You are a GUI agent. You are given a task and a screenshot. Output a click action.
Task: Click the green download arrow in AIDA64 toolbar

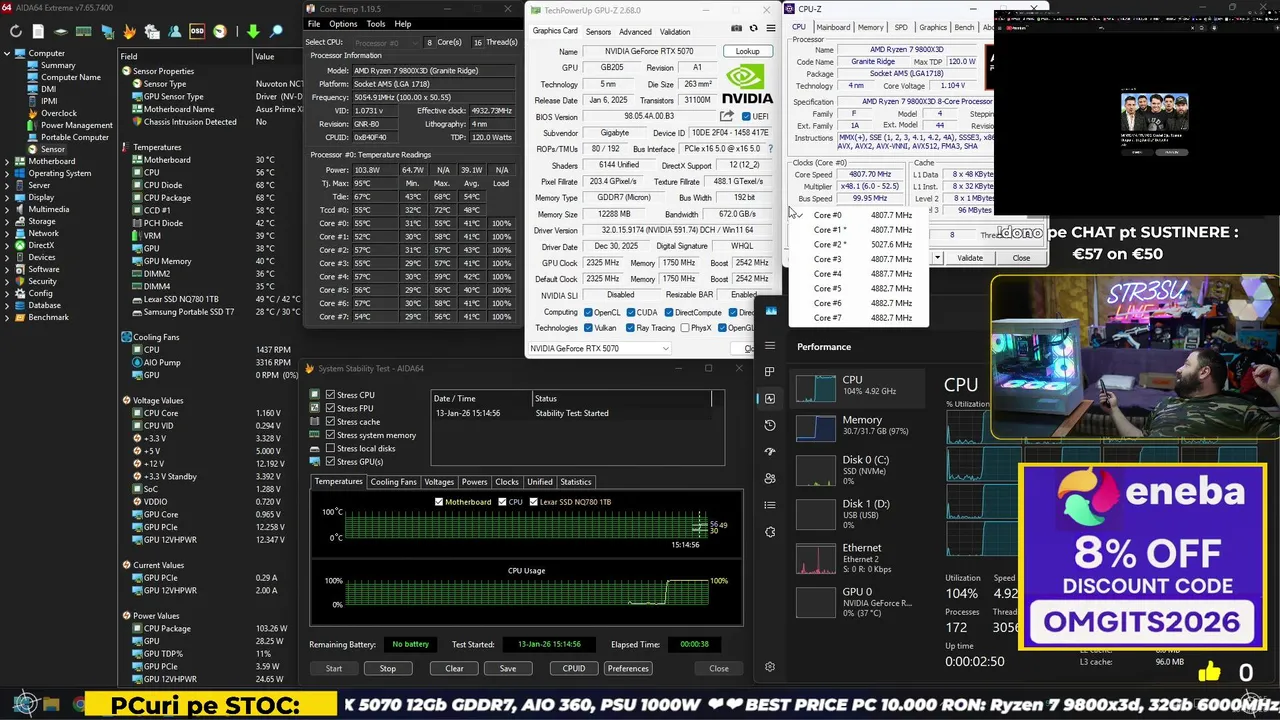coord(253,31)
